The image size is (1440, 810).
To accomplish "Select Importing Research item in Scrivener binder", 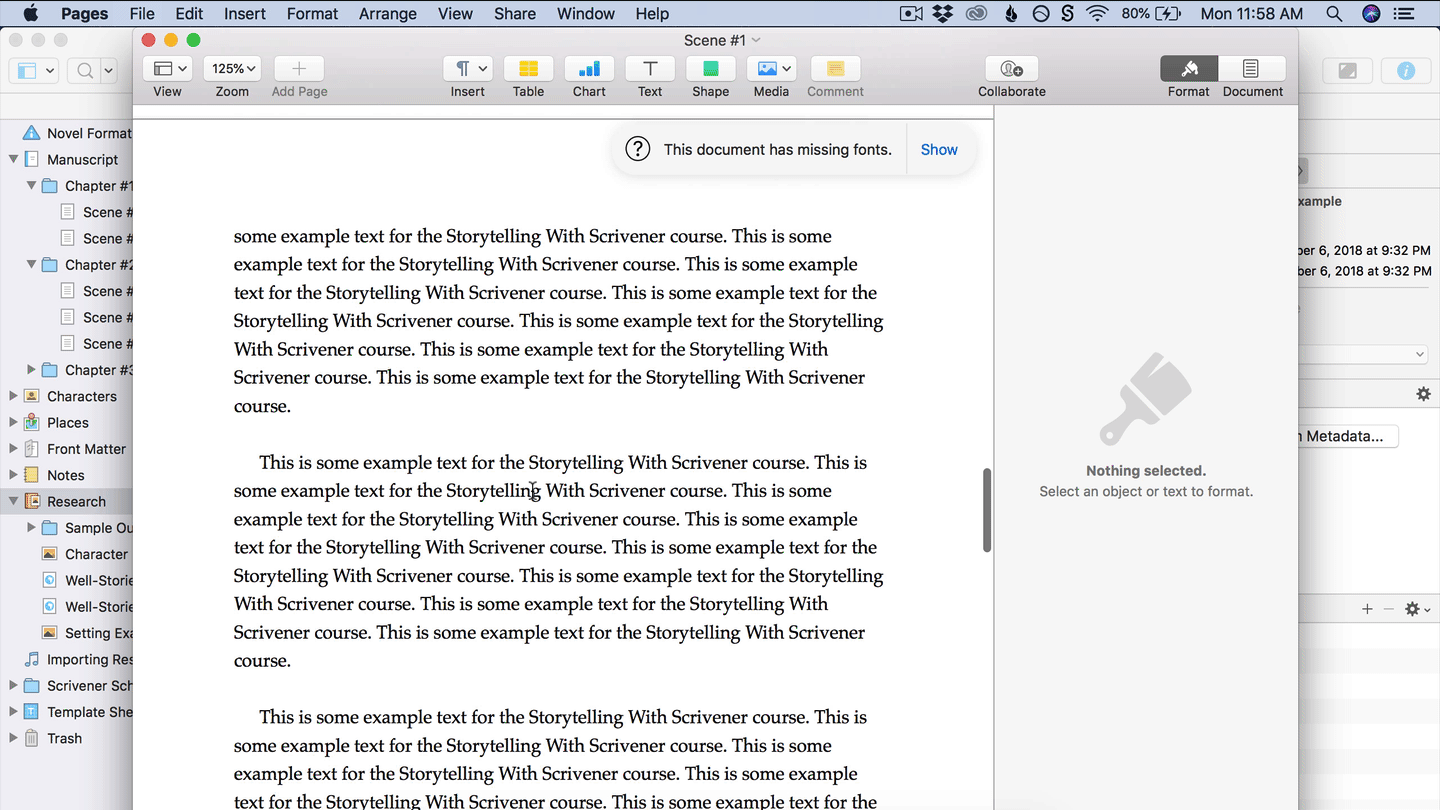I will (x=77, y=659).
